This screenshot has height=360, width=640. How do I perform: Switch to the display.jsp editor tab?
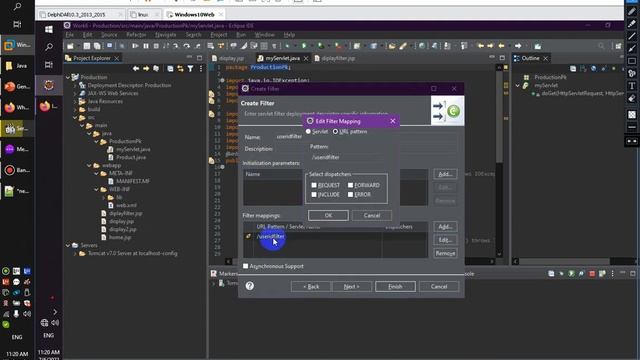coord(231,58)
